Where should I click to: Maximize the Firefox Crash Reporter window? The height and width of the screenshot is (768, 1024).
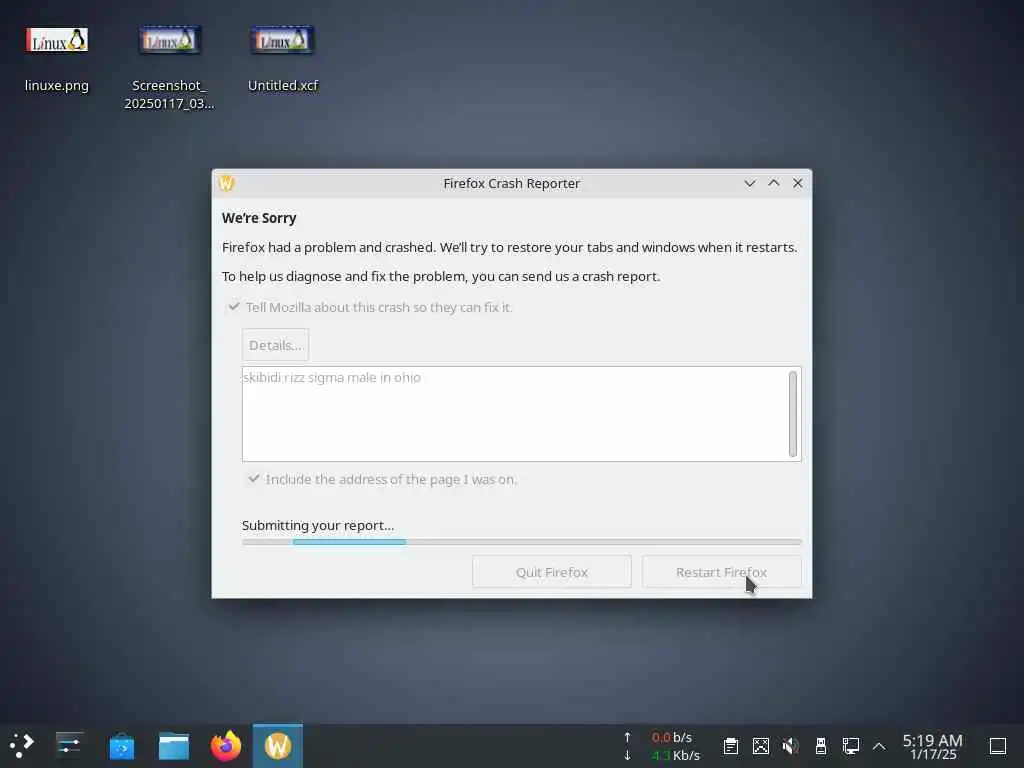(x=774, y=184)
